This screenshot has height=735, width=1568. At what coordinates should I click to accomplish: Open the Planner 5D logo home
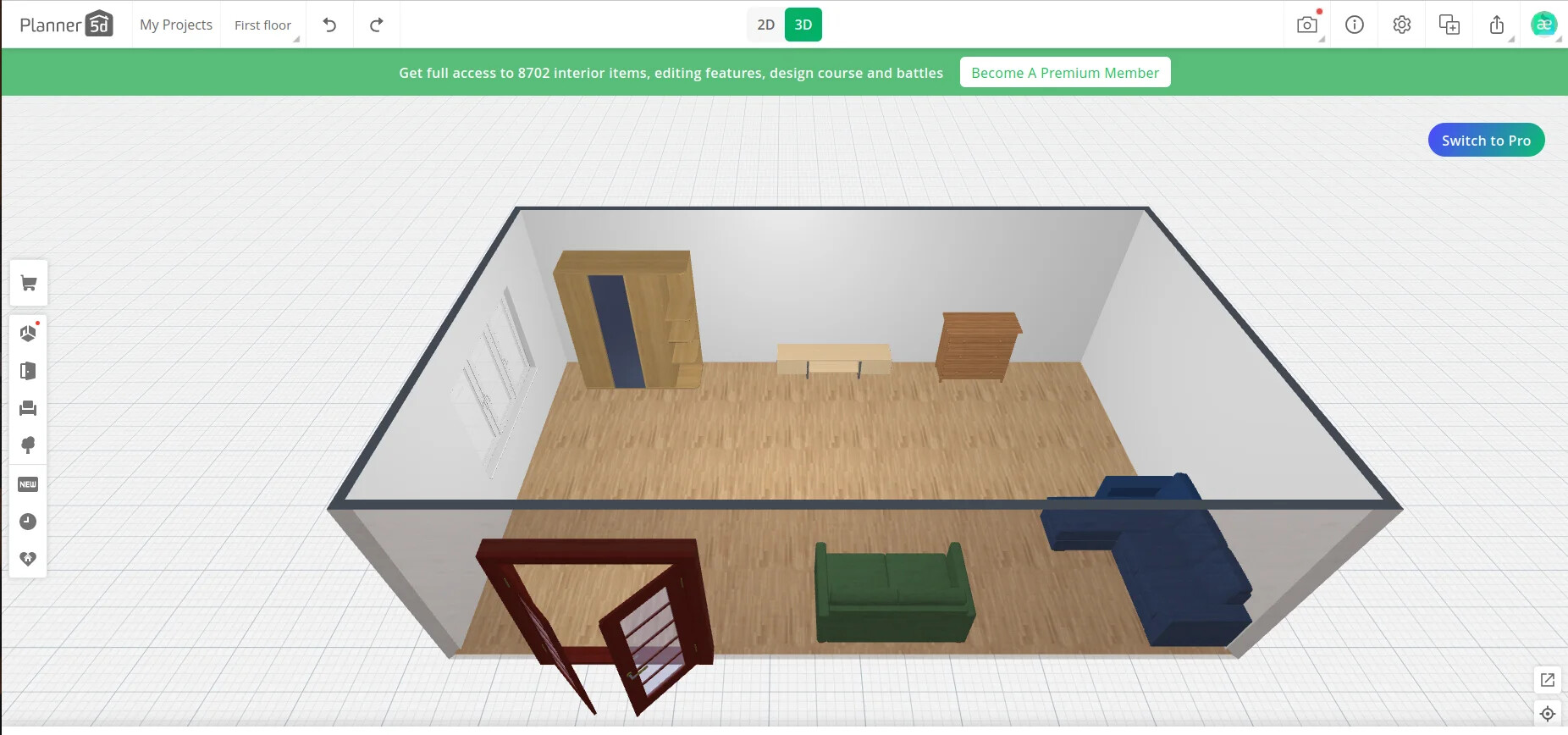(x=66, y=25)
